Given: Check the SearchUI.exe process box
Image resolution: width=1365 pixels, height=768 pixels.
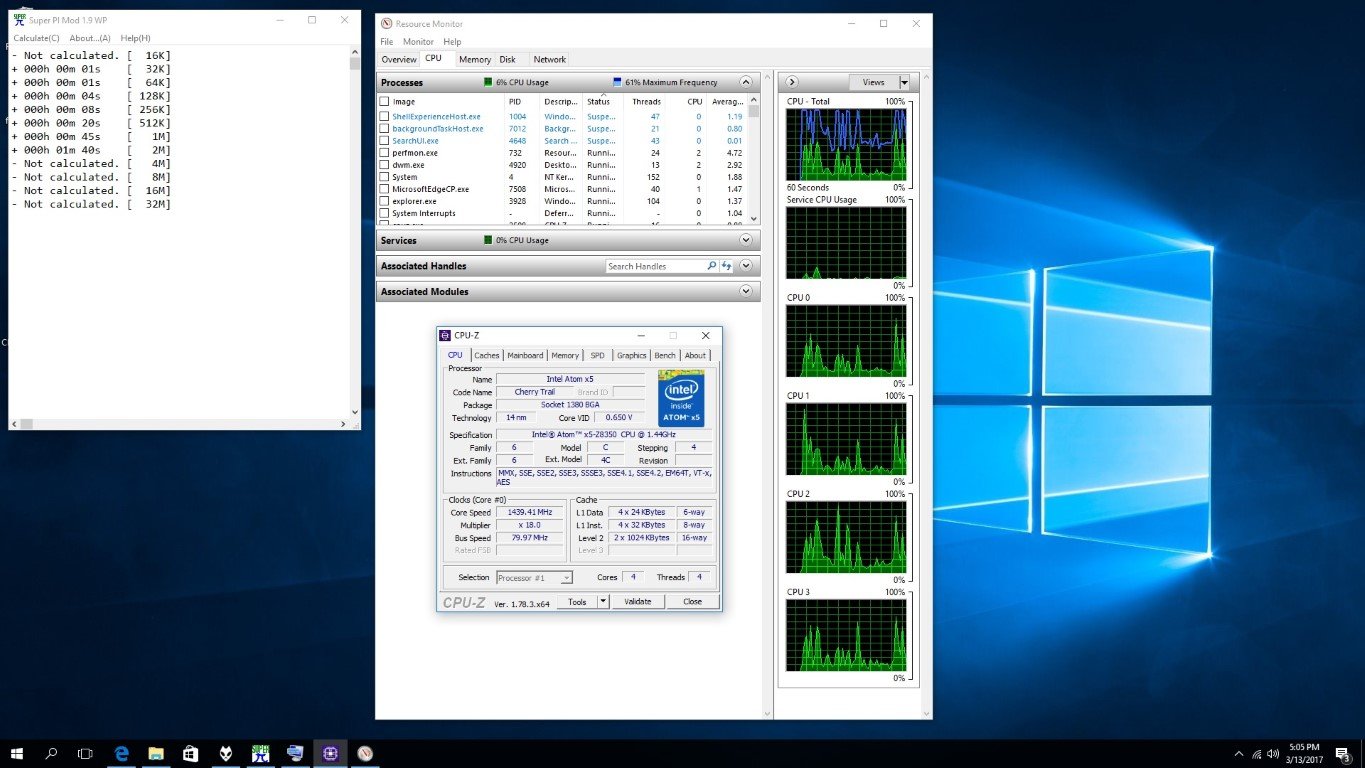Looking at the screenshot, I should click(x=384, y=140).
